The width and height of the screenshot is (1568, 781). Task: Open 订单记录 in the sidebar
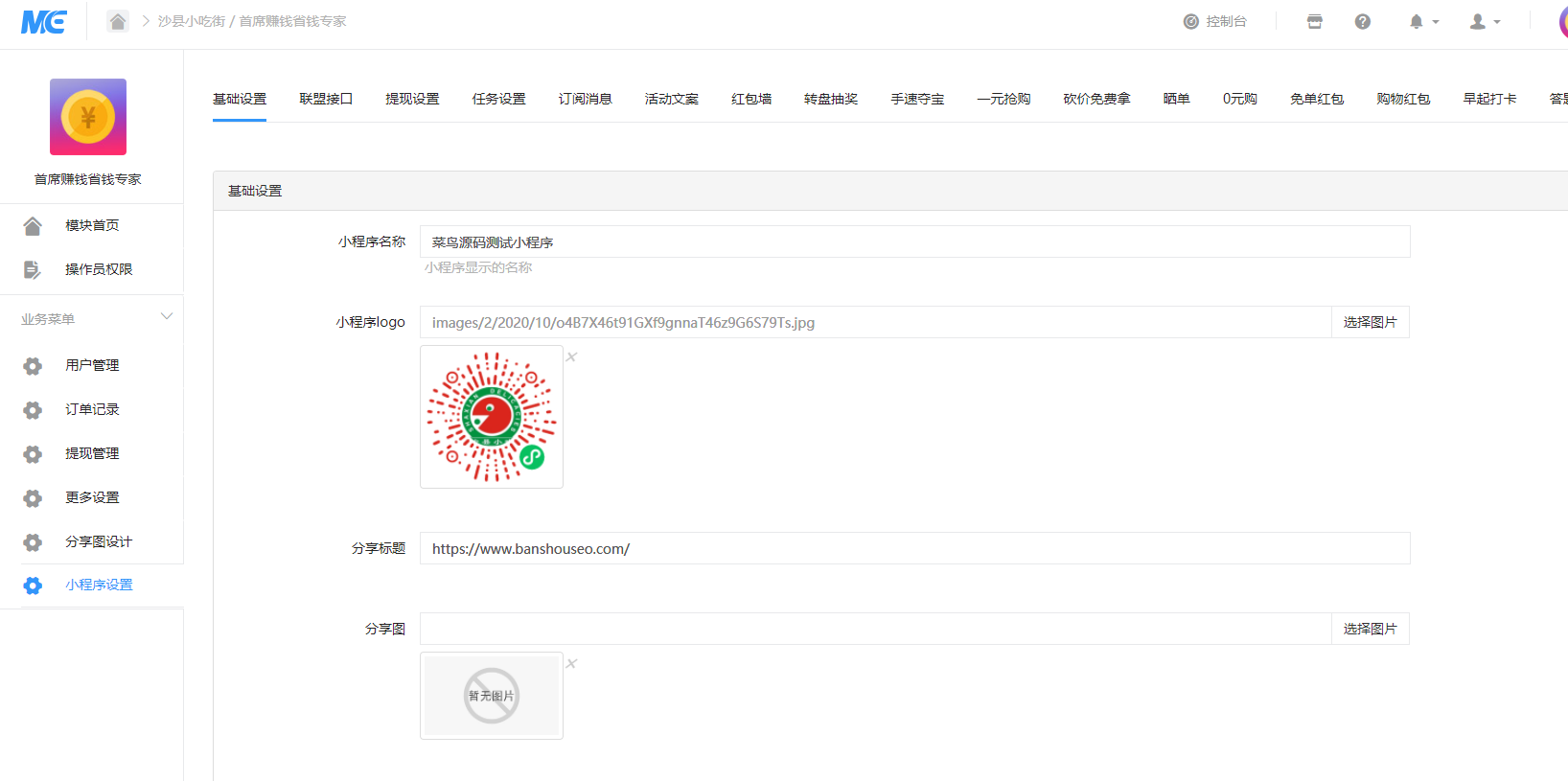(92, 409)
